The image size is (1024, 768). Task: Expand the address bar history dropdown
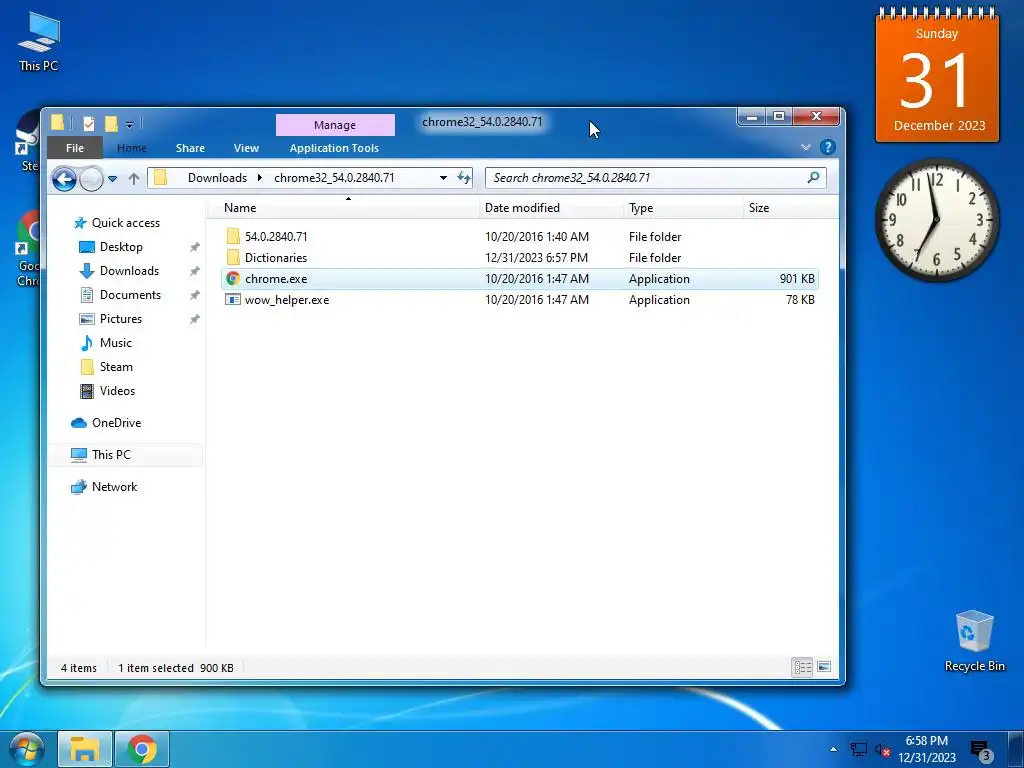point(443,178)
